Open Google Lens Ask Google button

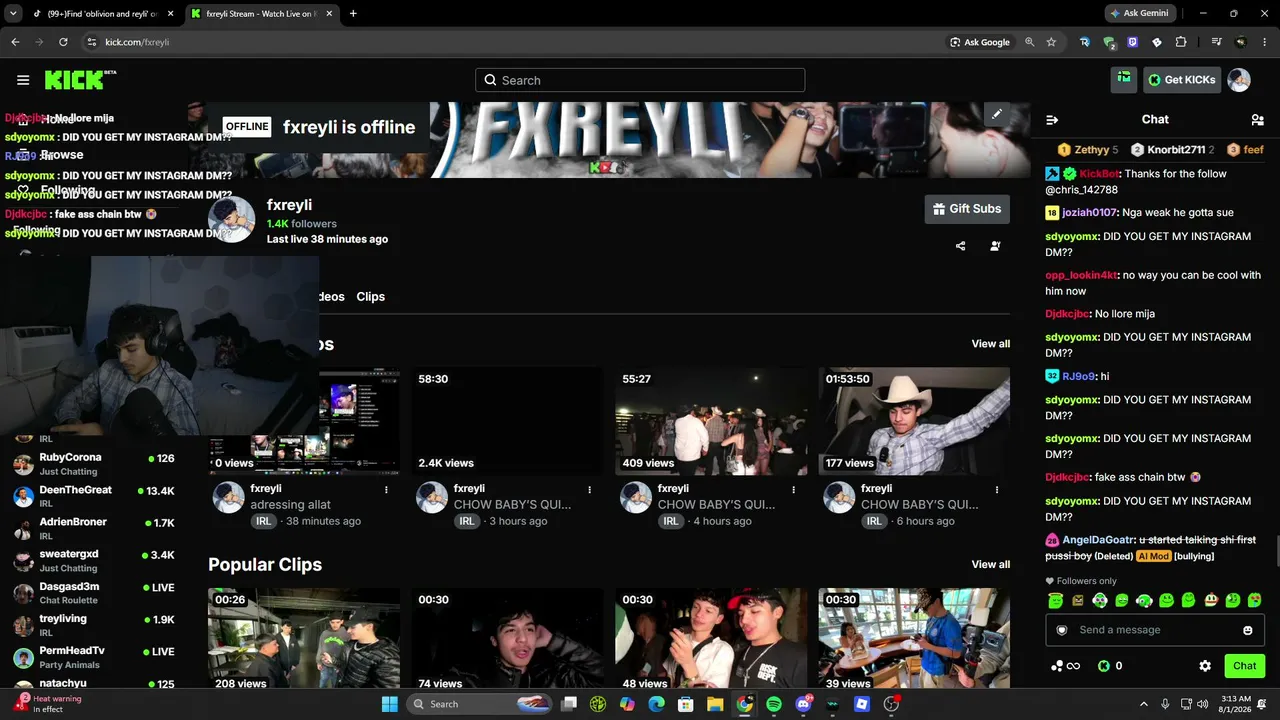click(980, 42)
